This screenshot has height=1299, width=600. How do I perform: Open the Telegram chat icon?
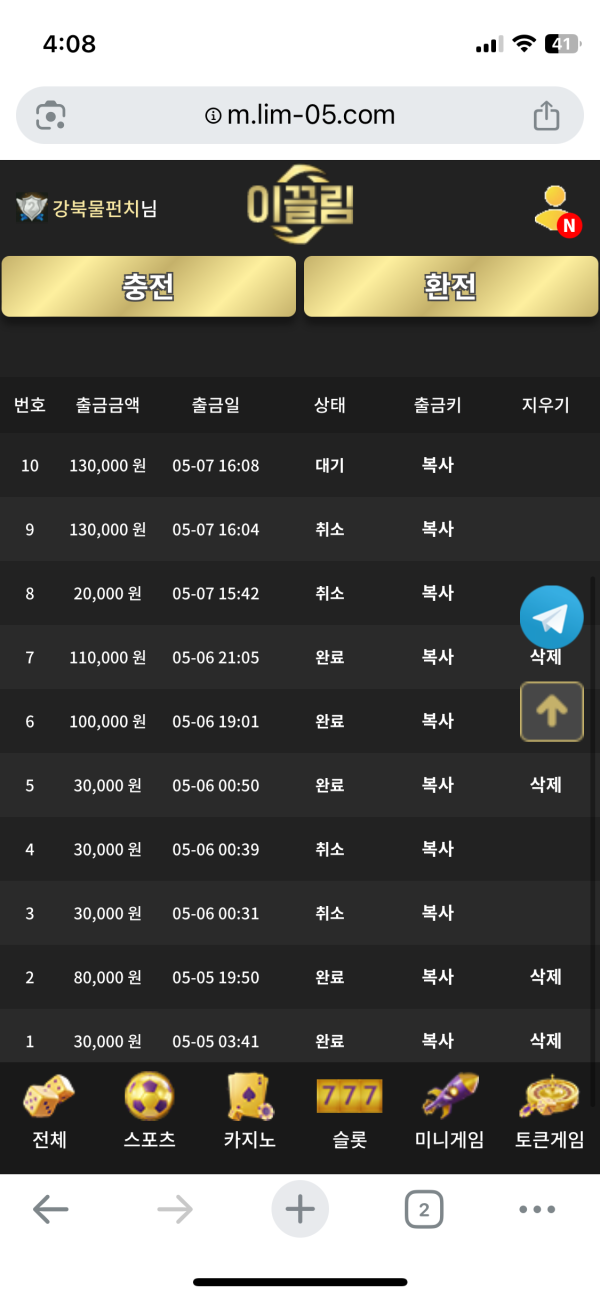(x=551, y=617)
